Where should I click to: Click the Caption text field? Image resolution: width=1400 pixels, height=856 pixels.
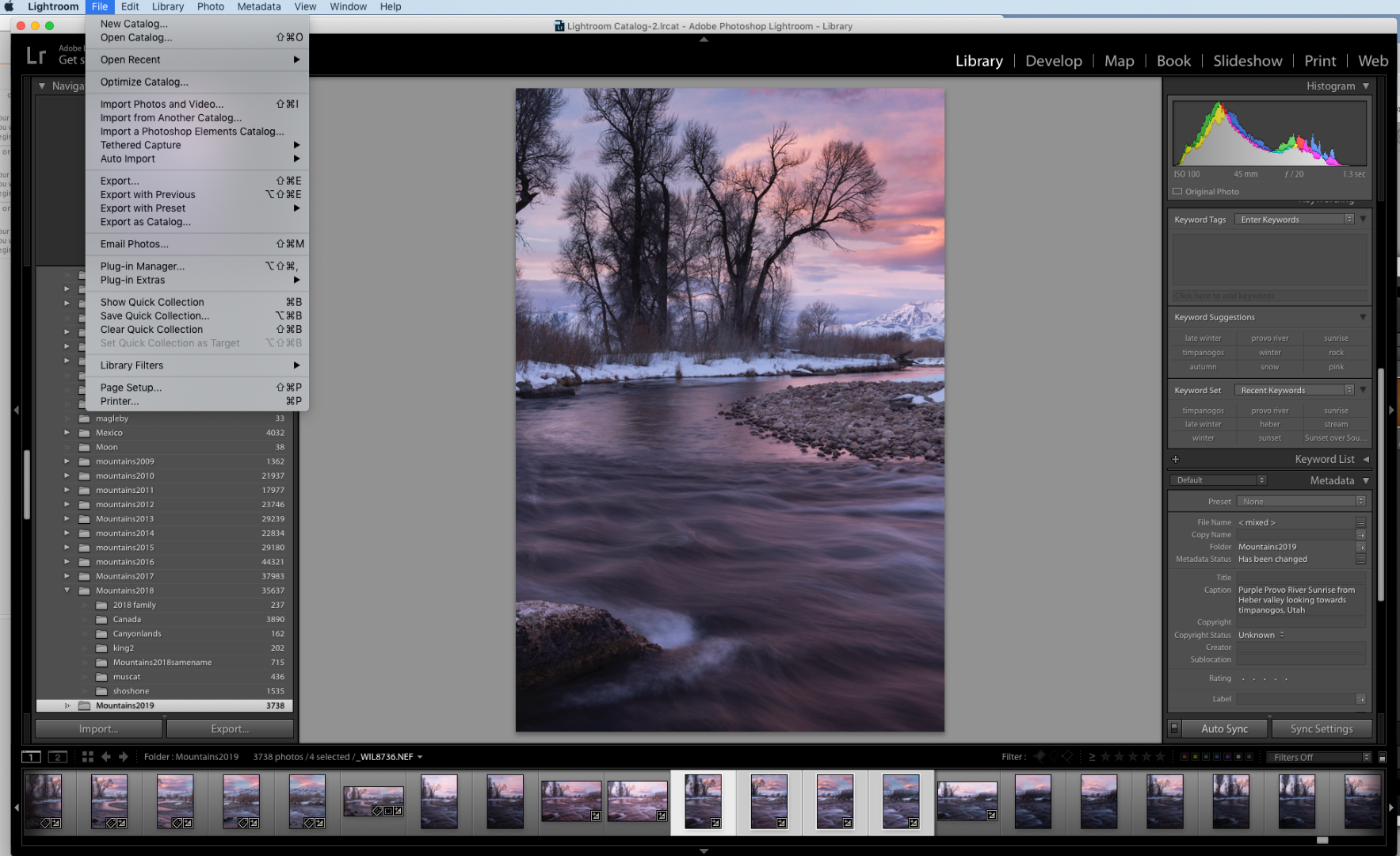click(x=1301, y=600)
